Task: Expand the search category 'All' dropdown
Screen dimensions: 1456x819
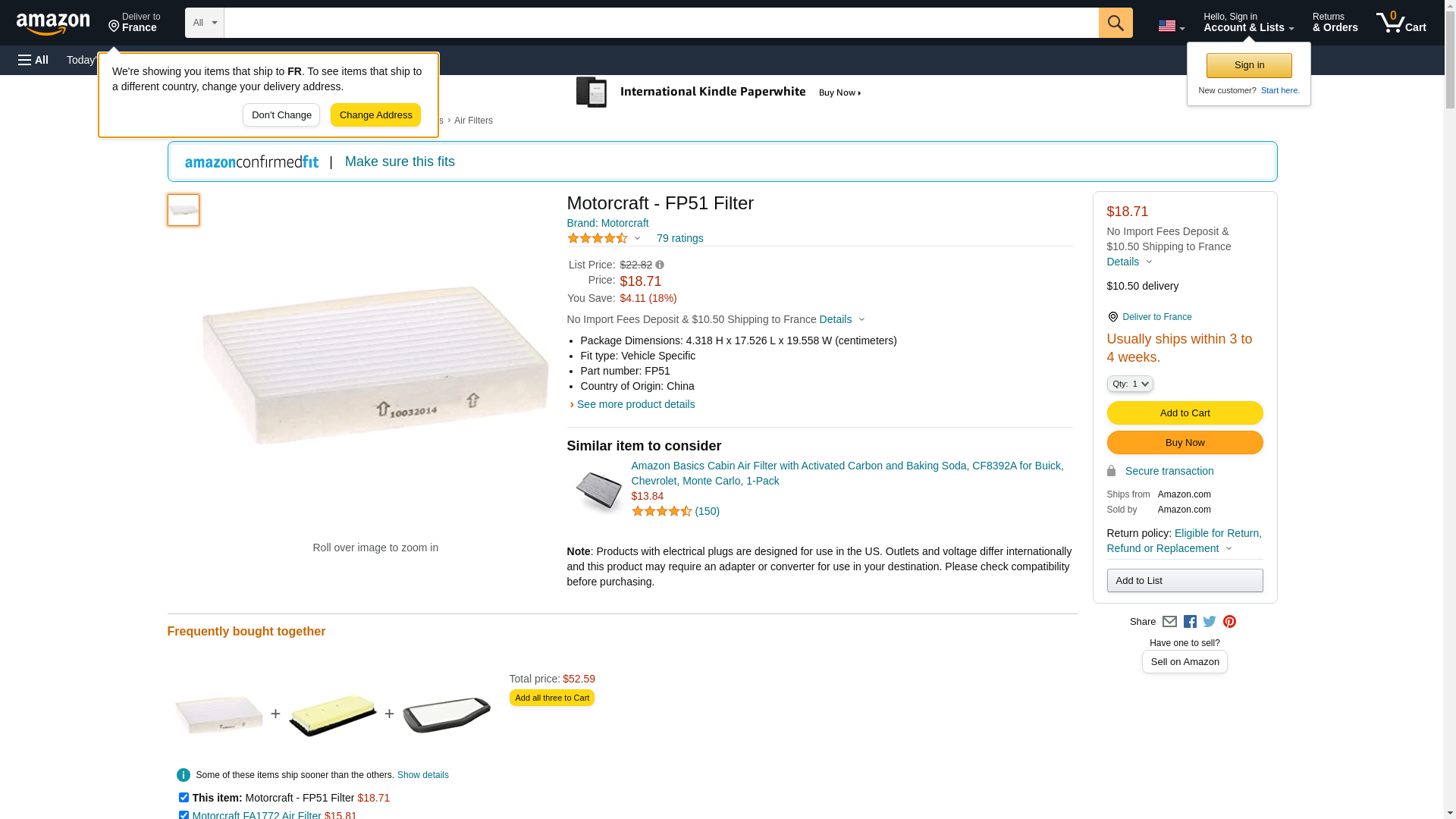Action: coord(205,23)
